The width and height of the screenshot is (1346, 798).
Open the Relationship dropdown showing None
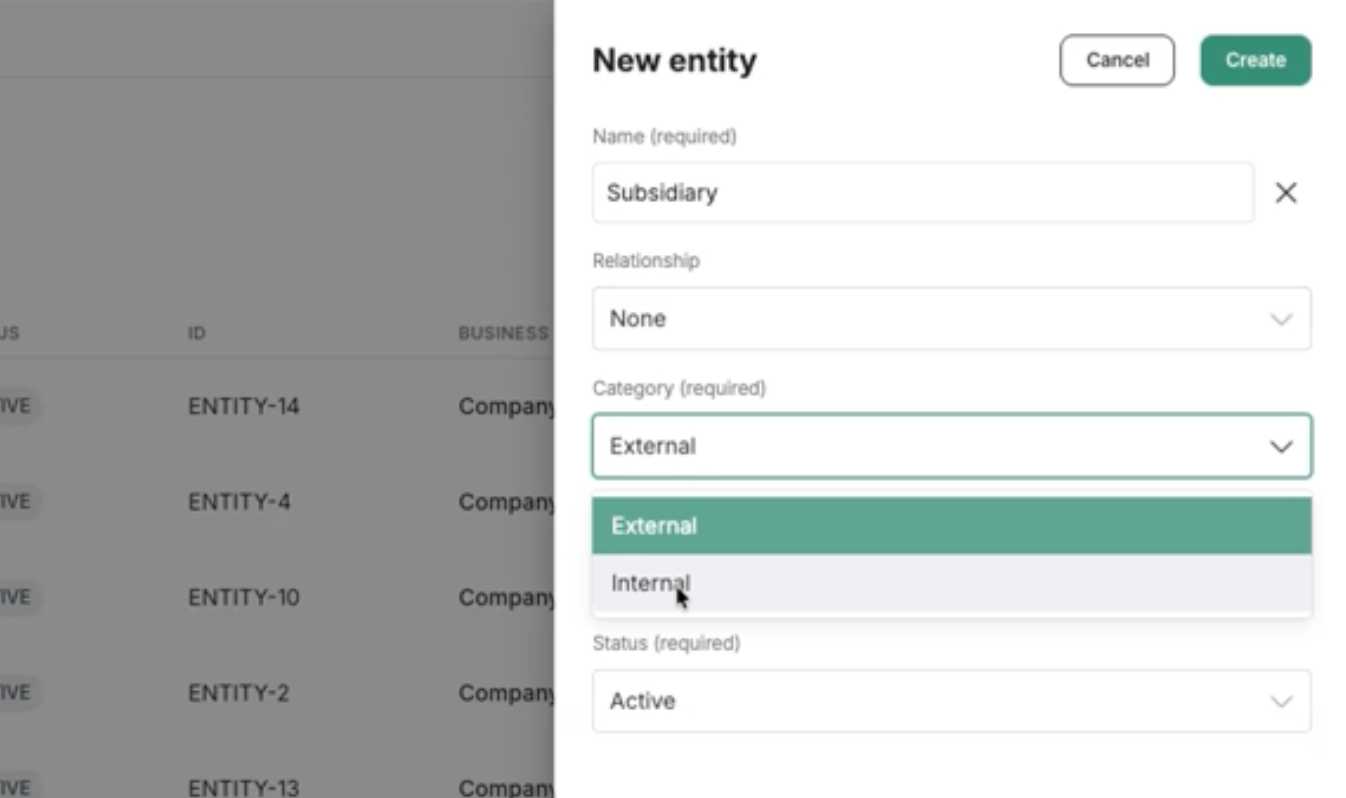(951, 319)
